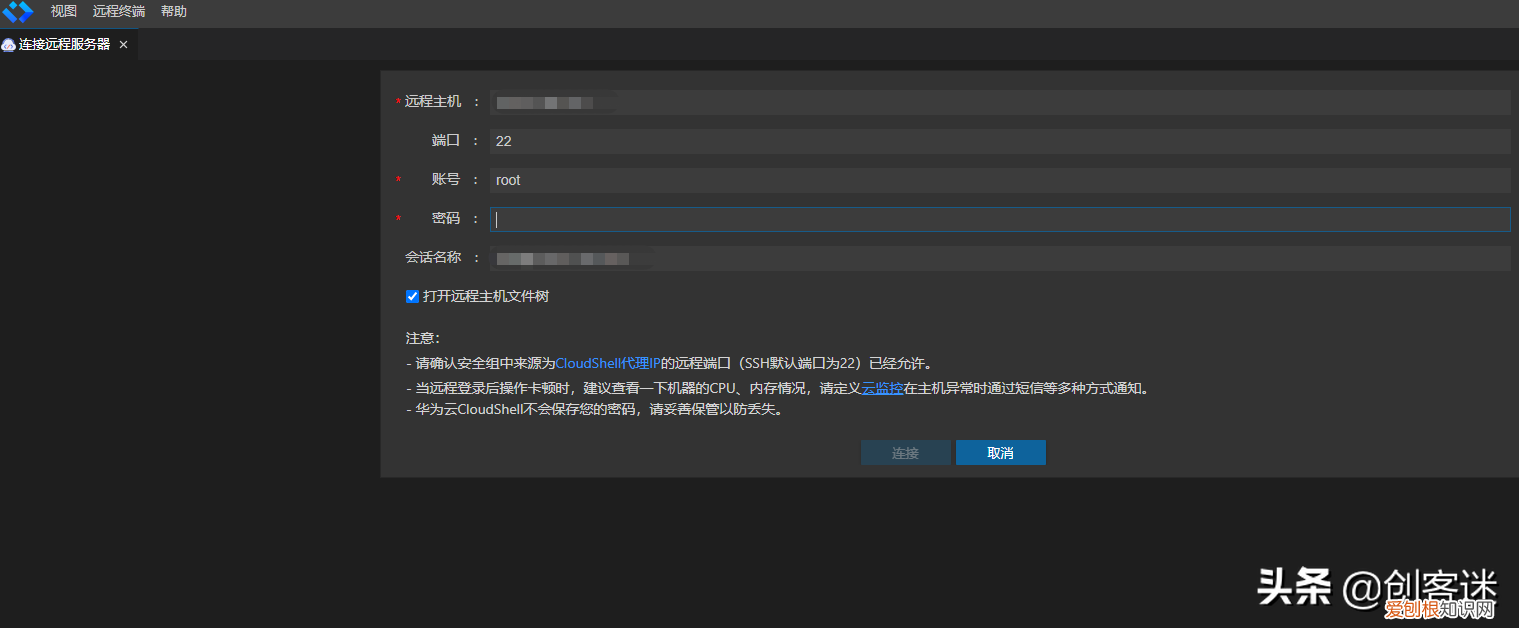Screen dimensions: 1519x628
Task: Open the 视图 menu
Action: click(x=62, y=11)
